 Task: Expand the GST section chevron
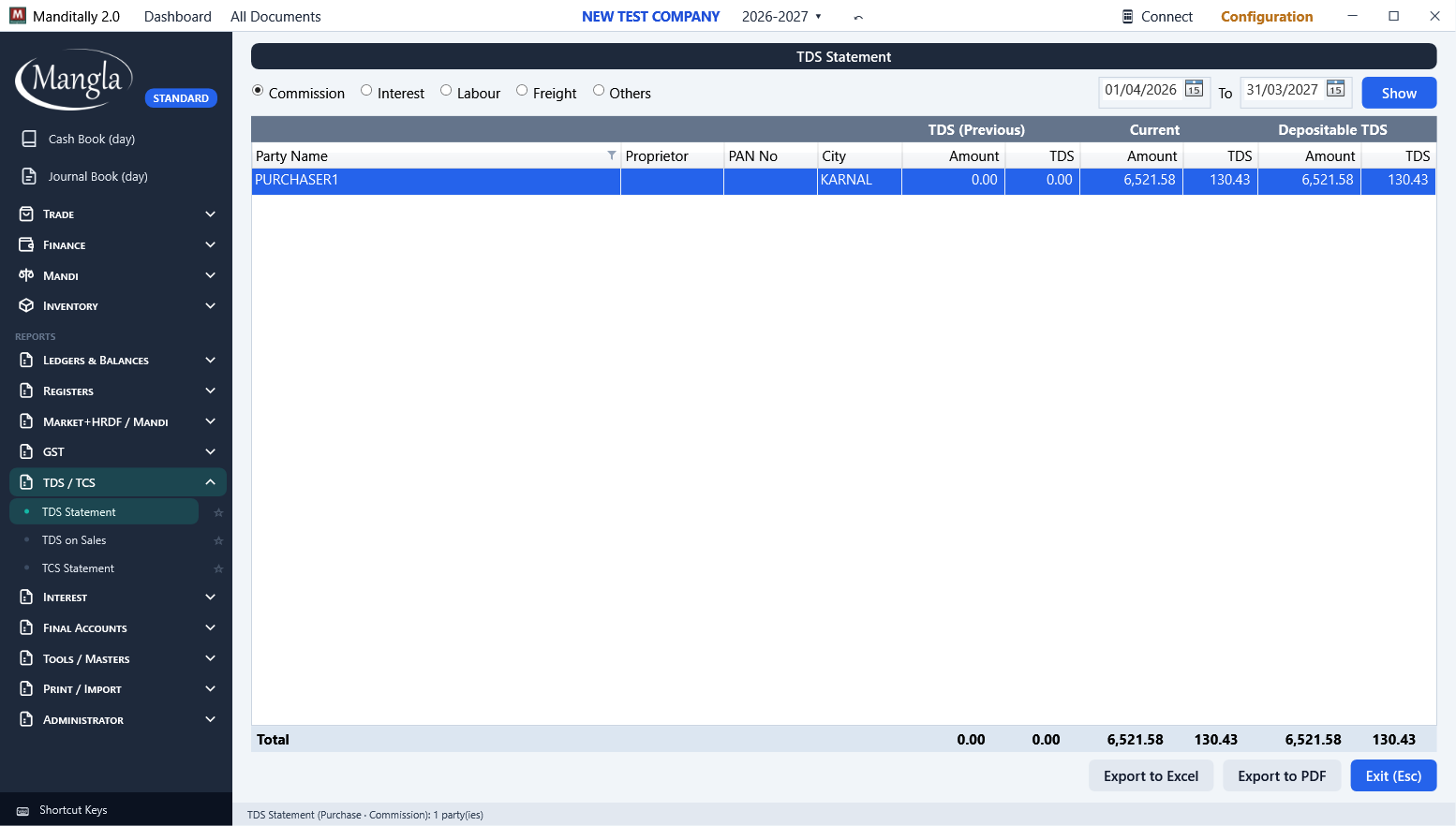211,451
